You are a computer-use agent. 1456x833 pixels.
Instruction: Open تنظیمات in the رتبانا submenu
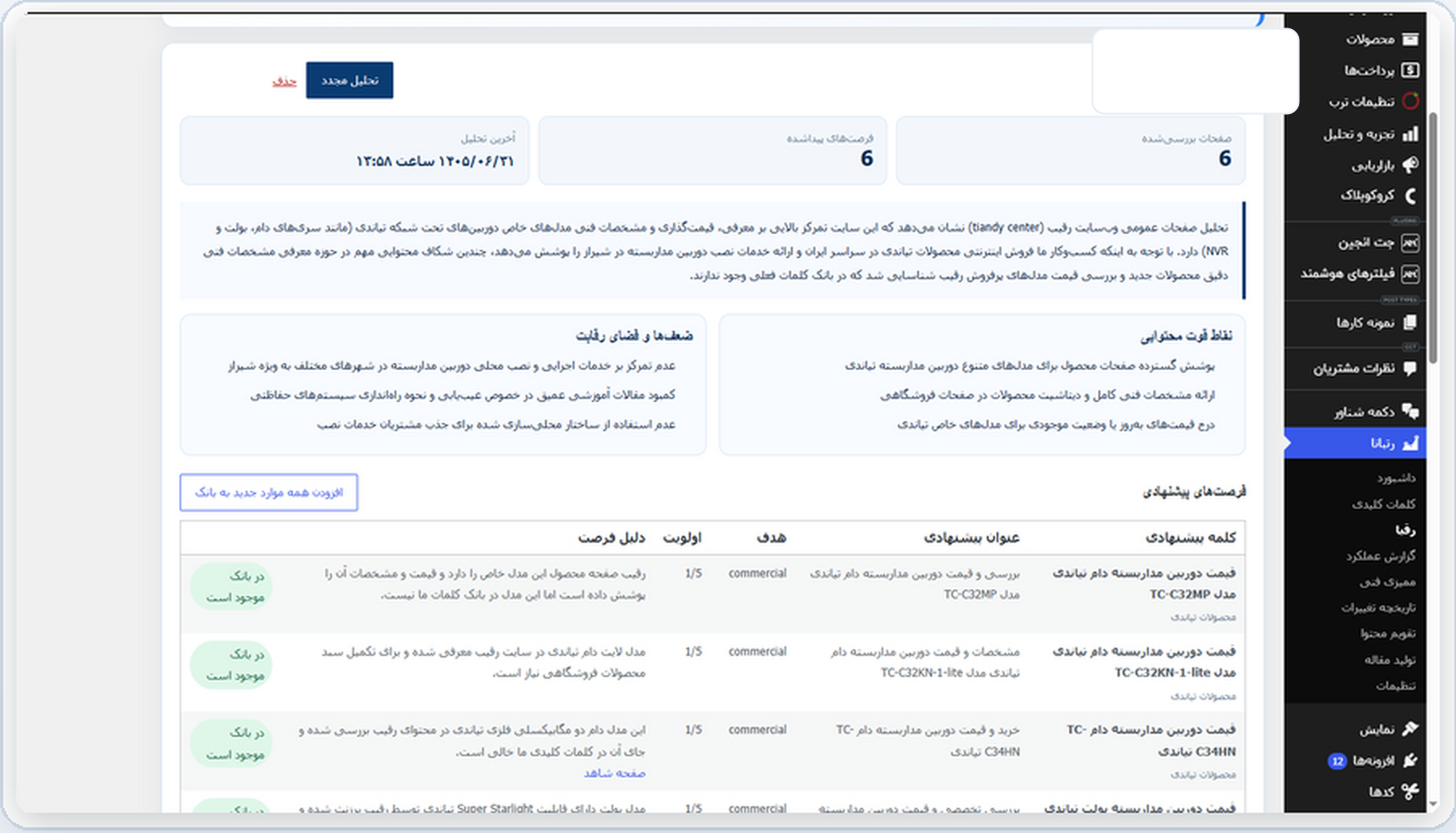point(1395,686)
